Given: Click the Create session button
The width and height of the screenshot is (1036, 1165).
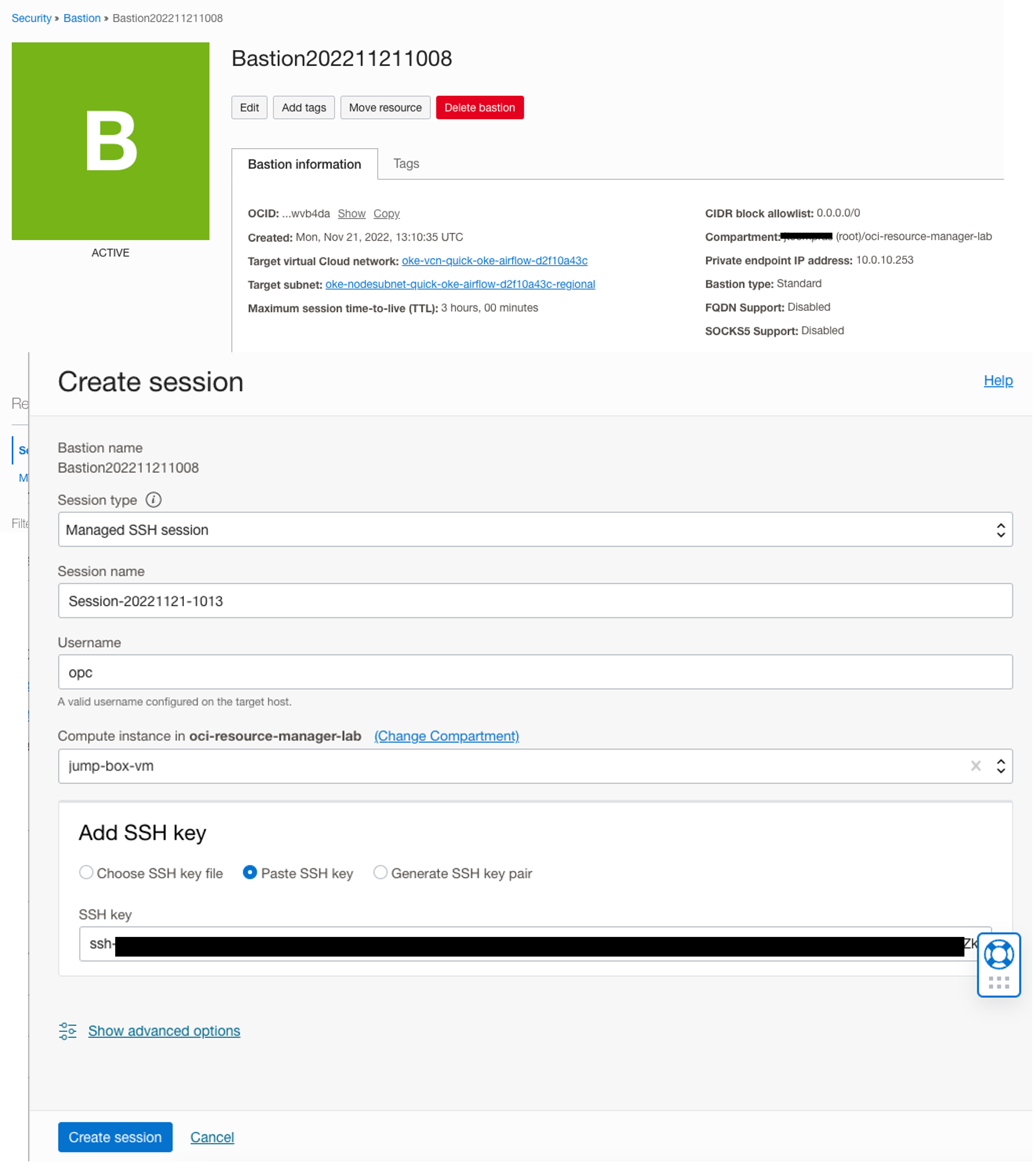Looking at the screenshot, I should [115, 1137].
